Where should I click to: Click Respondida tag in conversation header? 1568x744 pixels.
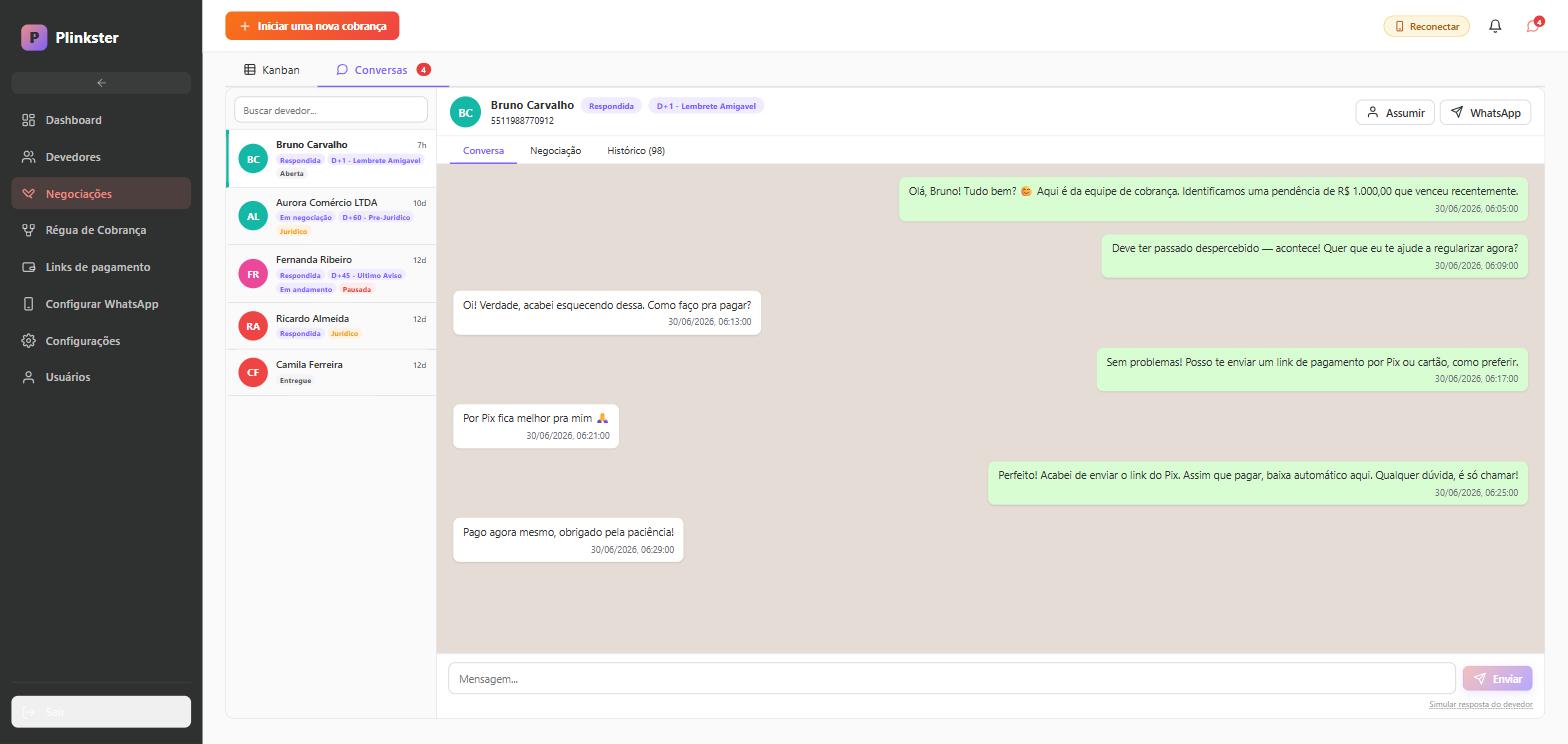click(x=611, y=105)
